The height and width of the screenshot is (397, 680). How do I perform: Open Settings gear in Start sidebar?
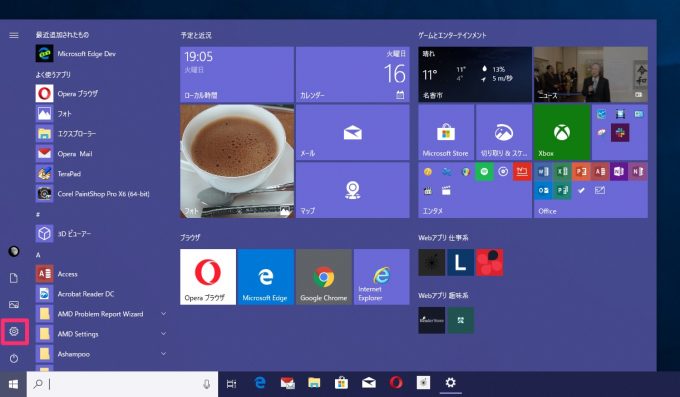14,332
